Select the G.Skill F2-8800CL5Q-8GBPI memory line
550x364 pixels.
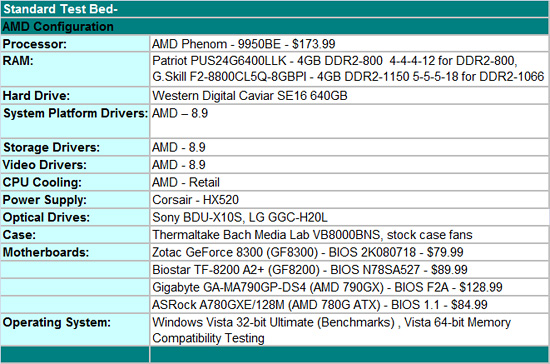click(x=348, y=76)
